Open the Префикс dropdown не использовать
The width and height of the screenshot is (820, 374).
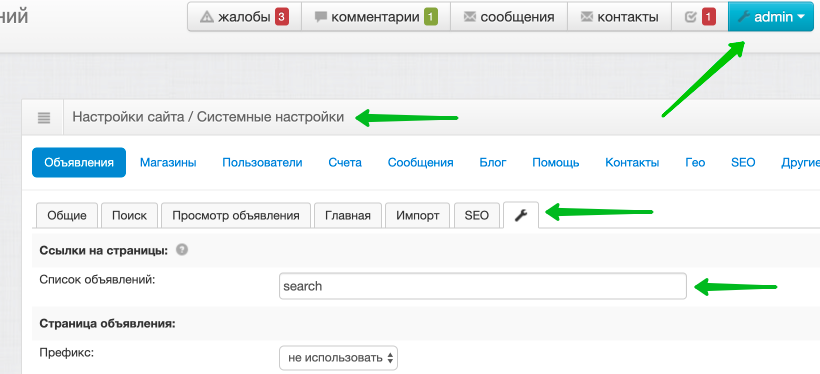pyautogui.click(x=338, y=358)
